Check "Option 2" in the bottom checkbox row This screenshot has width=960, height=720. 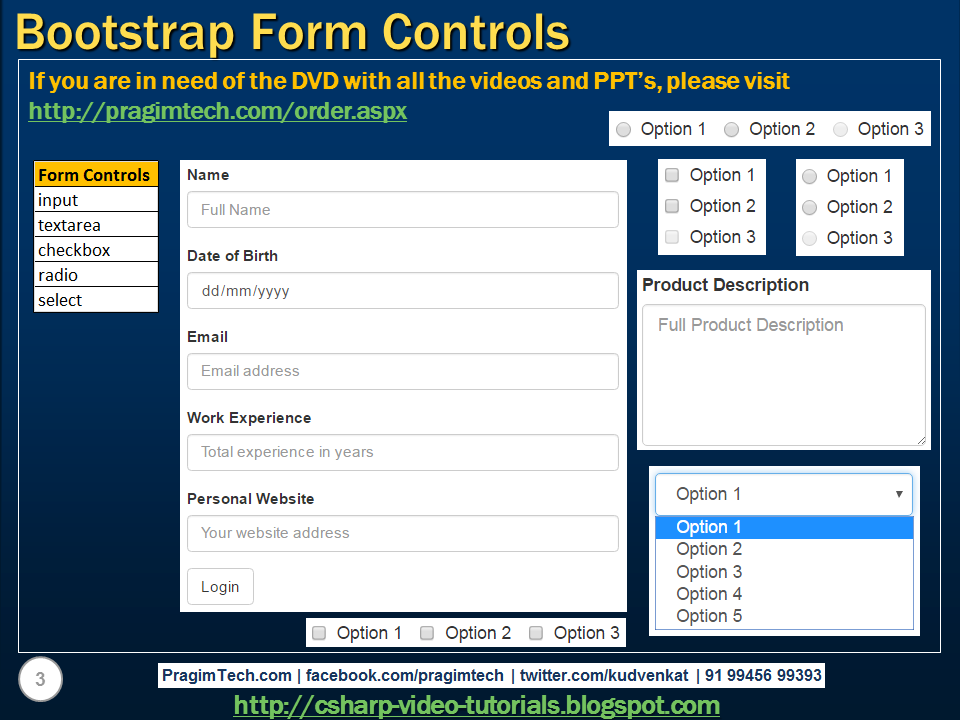click(427, 632)
